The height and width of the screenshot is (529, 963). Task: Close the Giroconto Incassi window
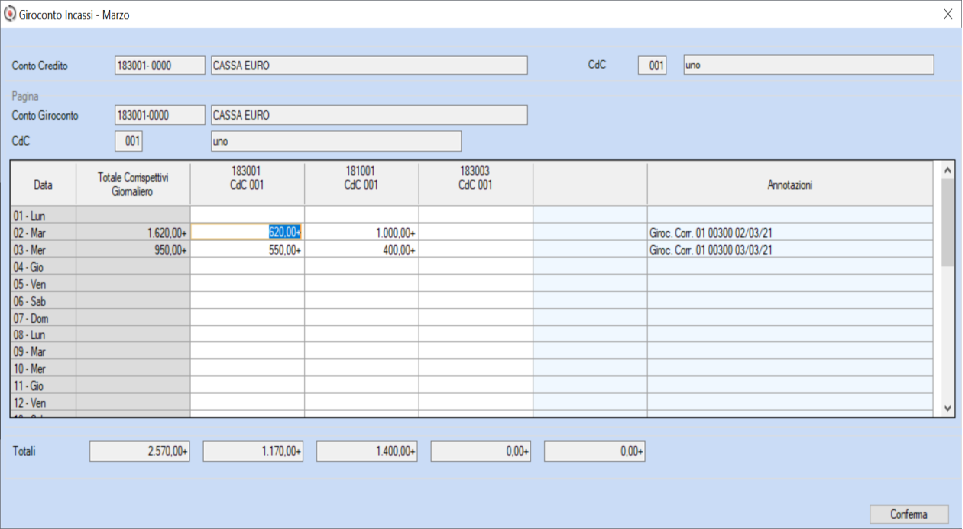pos(948,15)
